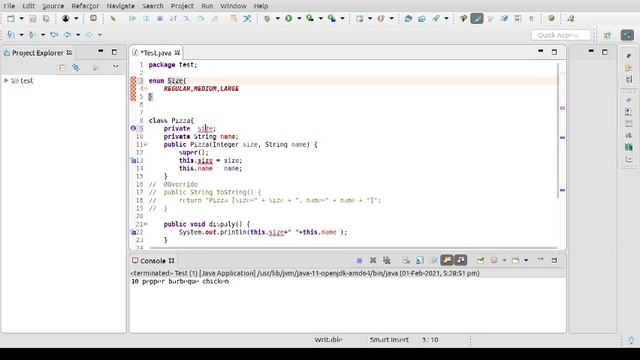Open dropdown beside Coverage icon
The image size is (640, 360).
pos(320,18)
